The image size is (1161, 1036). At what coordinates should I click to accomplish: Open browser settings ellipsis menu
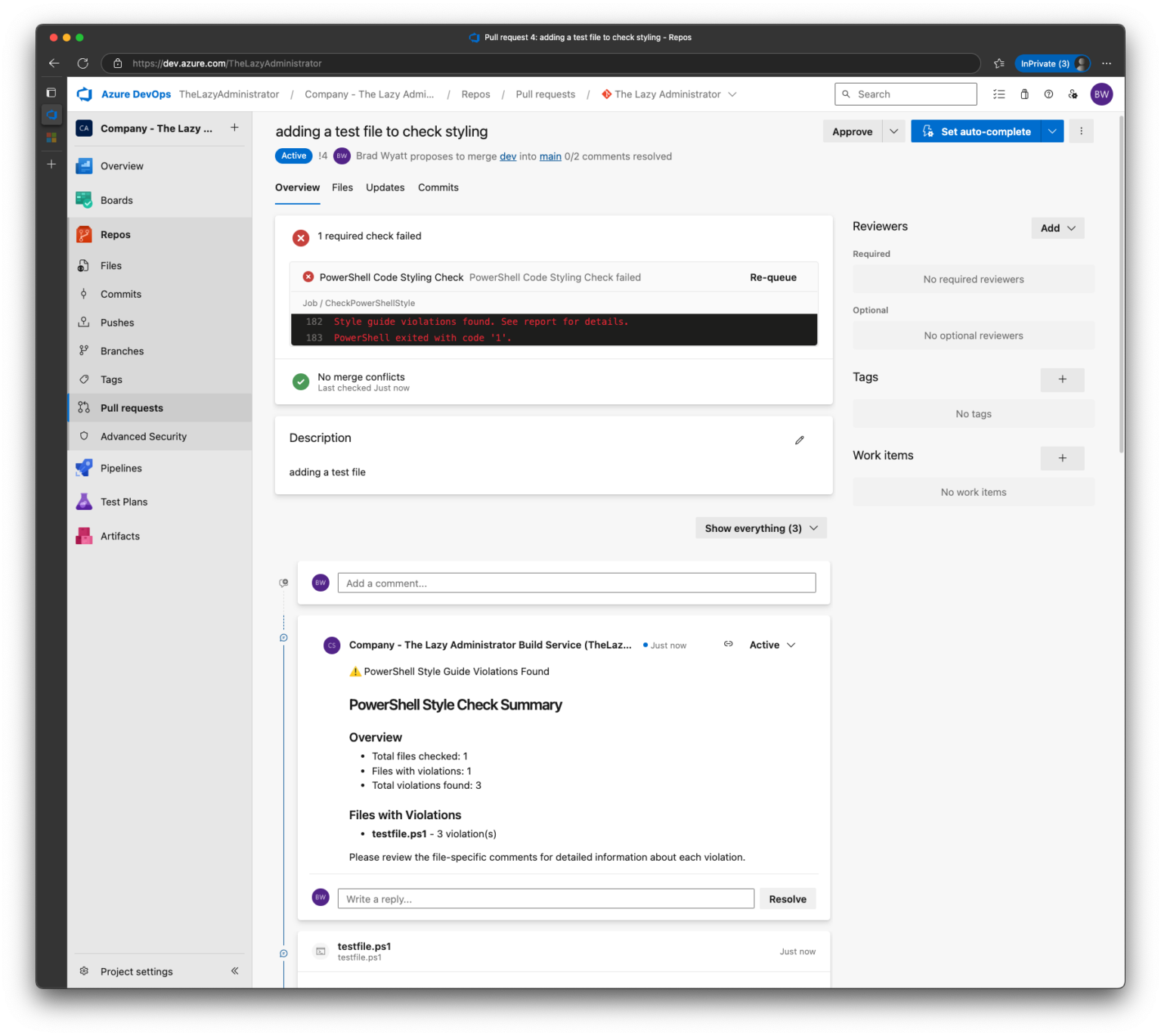click(1107, 64)
